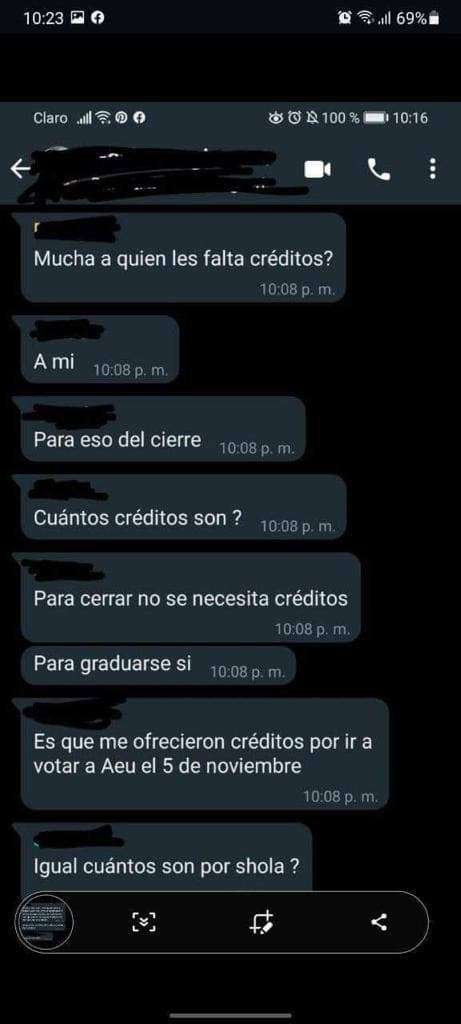
Task: Tap the crop and edit screenshot icon
Action: pyautogui.click(x=263, y=921)
